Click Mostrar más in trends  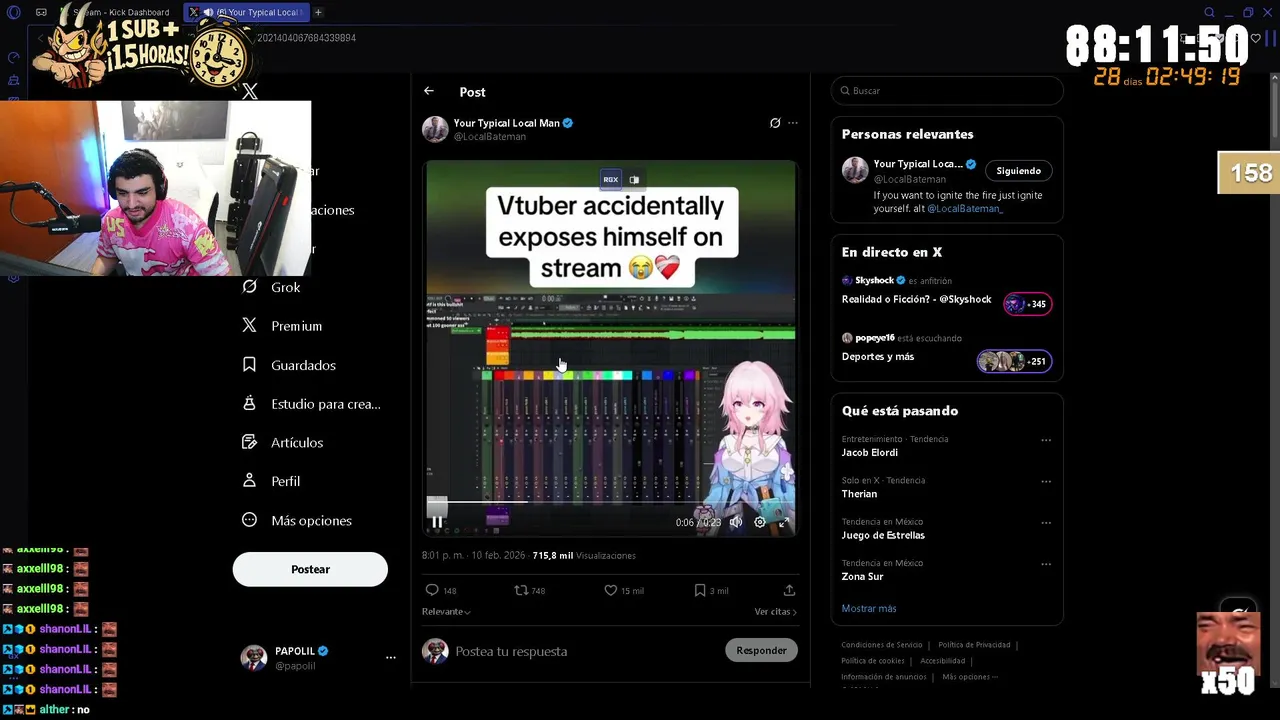click(x=869, y=608)
